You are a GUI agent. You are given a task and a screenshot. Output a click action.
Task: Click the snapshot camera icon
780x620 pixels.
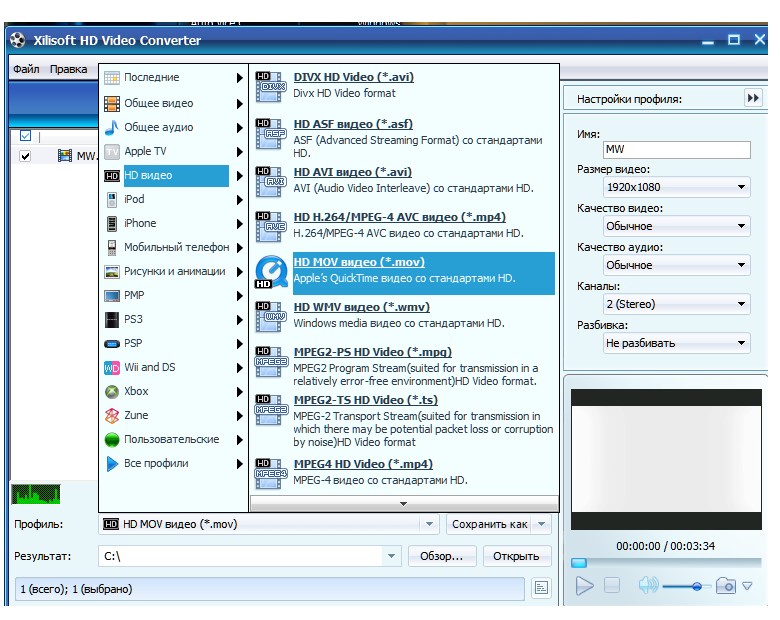click(725, 586)
